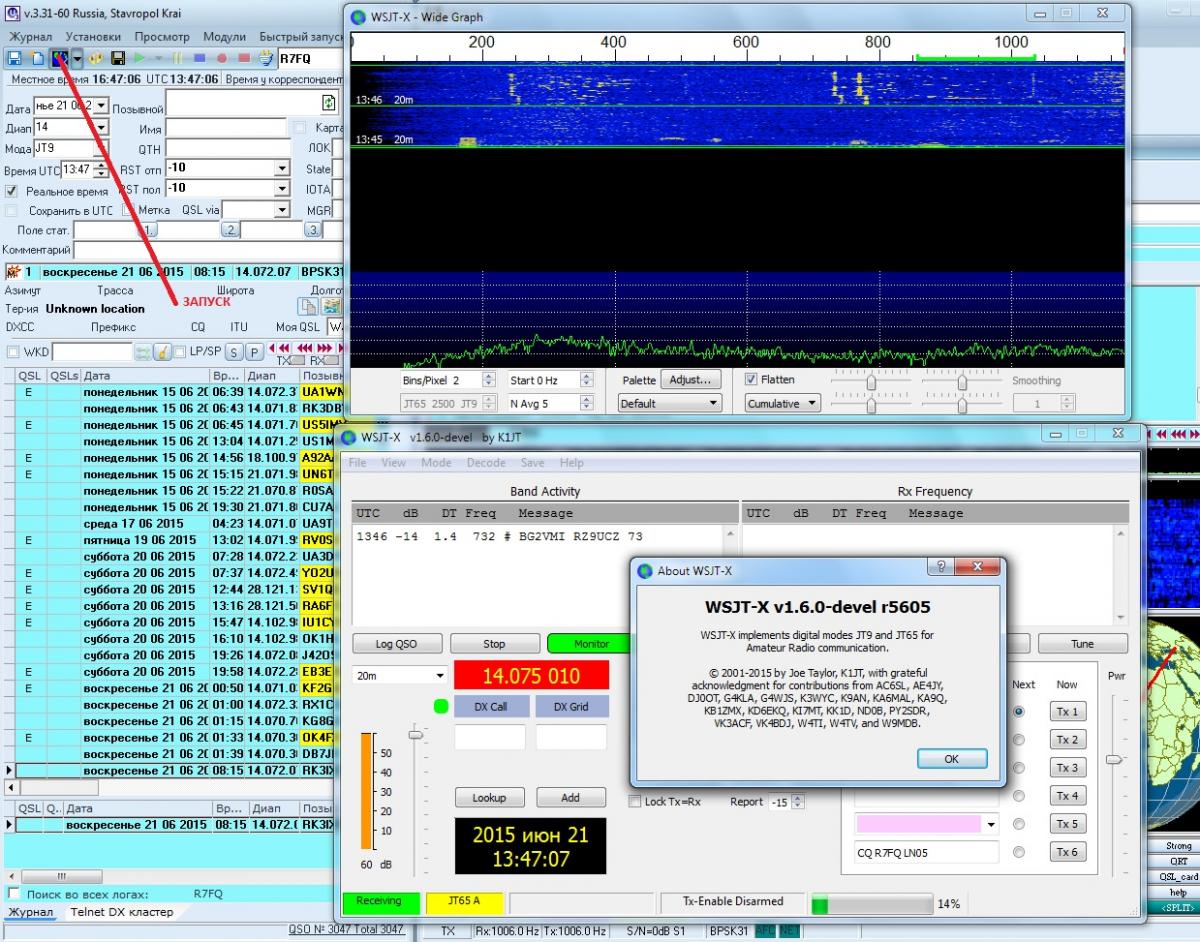
Task: Open the 20m band dropdown
Action: click(399, 676)
